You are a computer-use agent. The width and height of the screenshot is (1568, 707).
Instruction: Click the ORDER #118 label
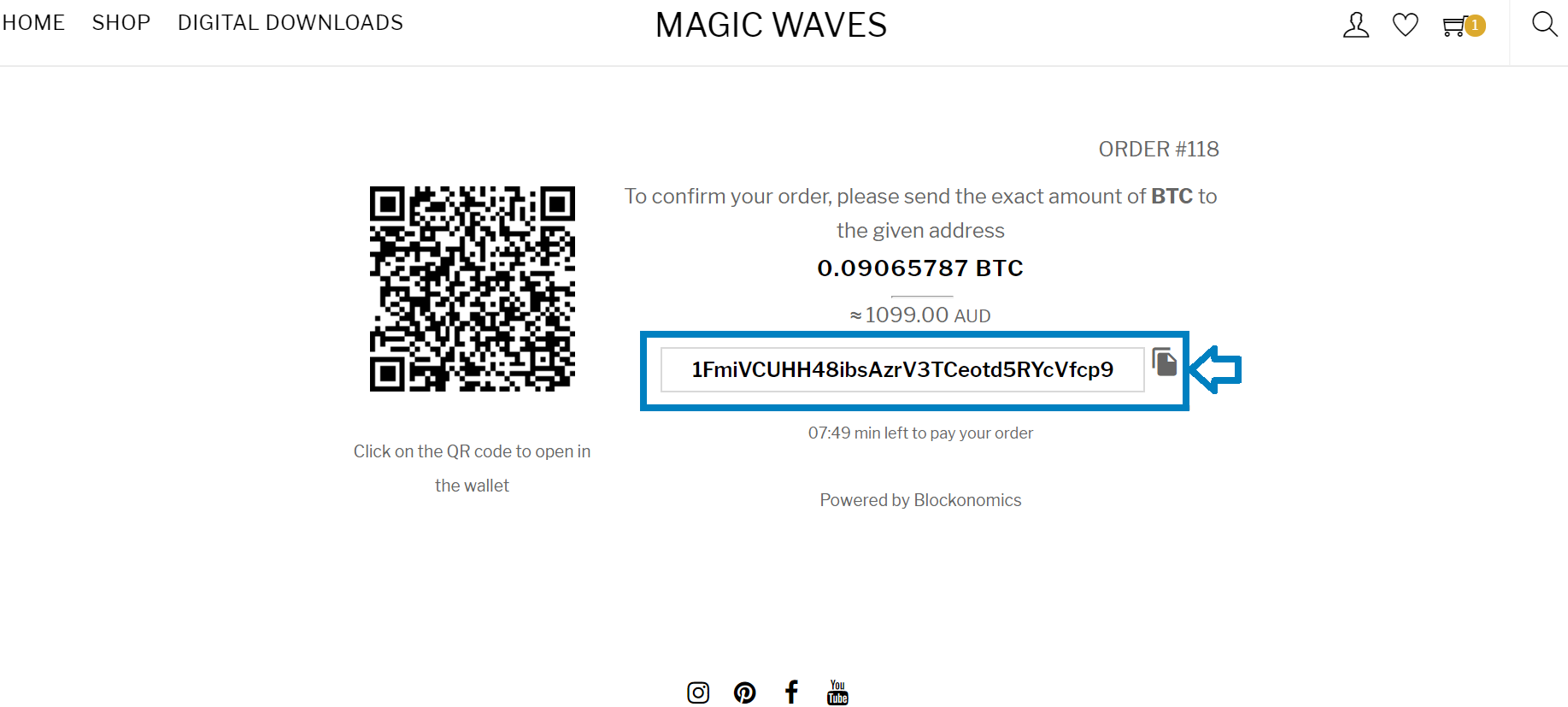pyautogui.click(x=1159, y=150)
